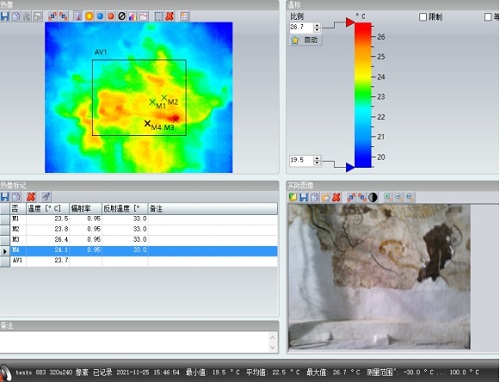Click the 温度 column header
The width and height of the screenshot is (500, 382).
click(48, 209)
